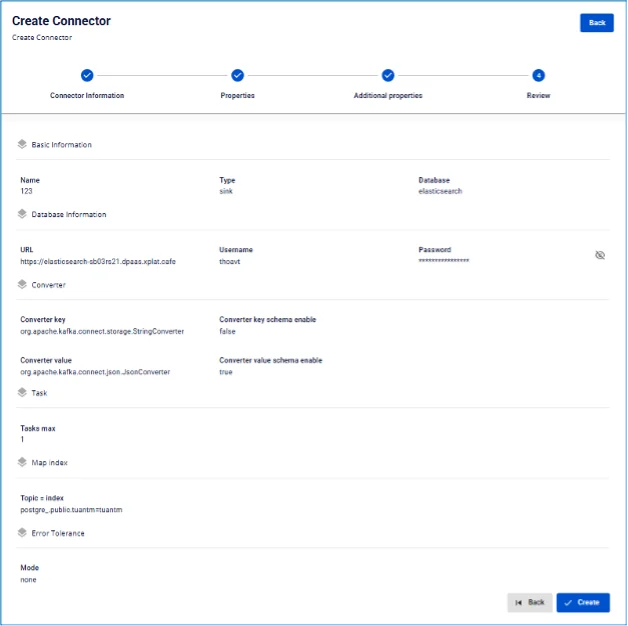
Task: Click the gray Back button at bottom
Action: tap(530, 602)
